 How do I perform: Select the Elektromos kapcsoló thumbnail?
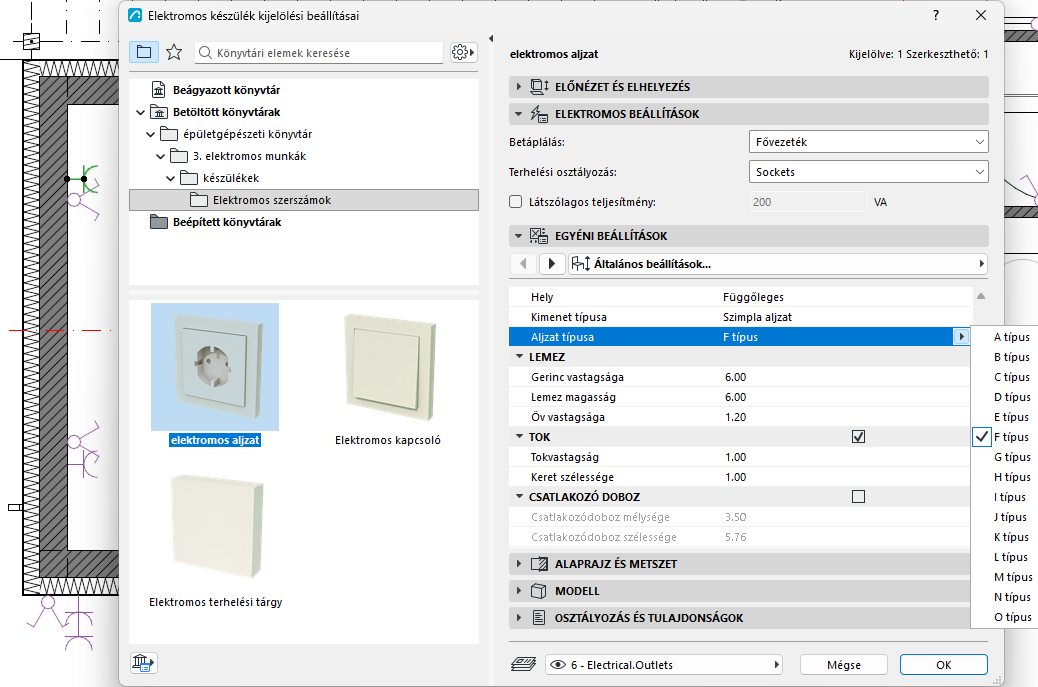click(388, 368)
